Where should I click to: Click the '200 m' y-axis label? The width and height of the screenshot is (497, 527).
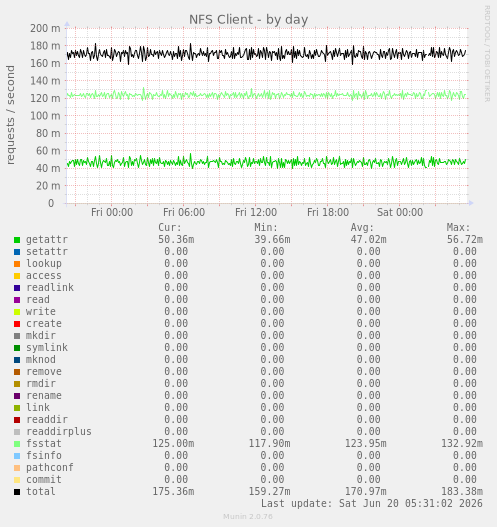45,28
